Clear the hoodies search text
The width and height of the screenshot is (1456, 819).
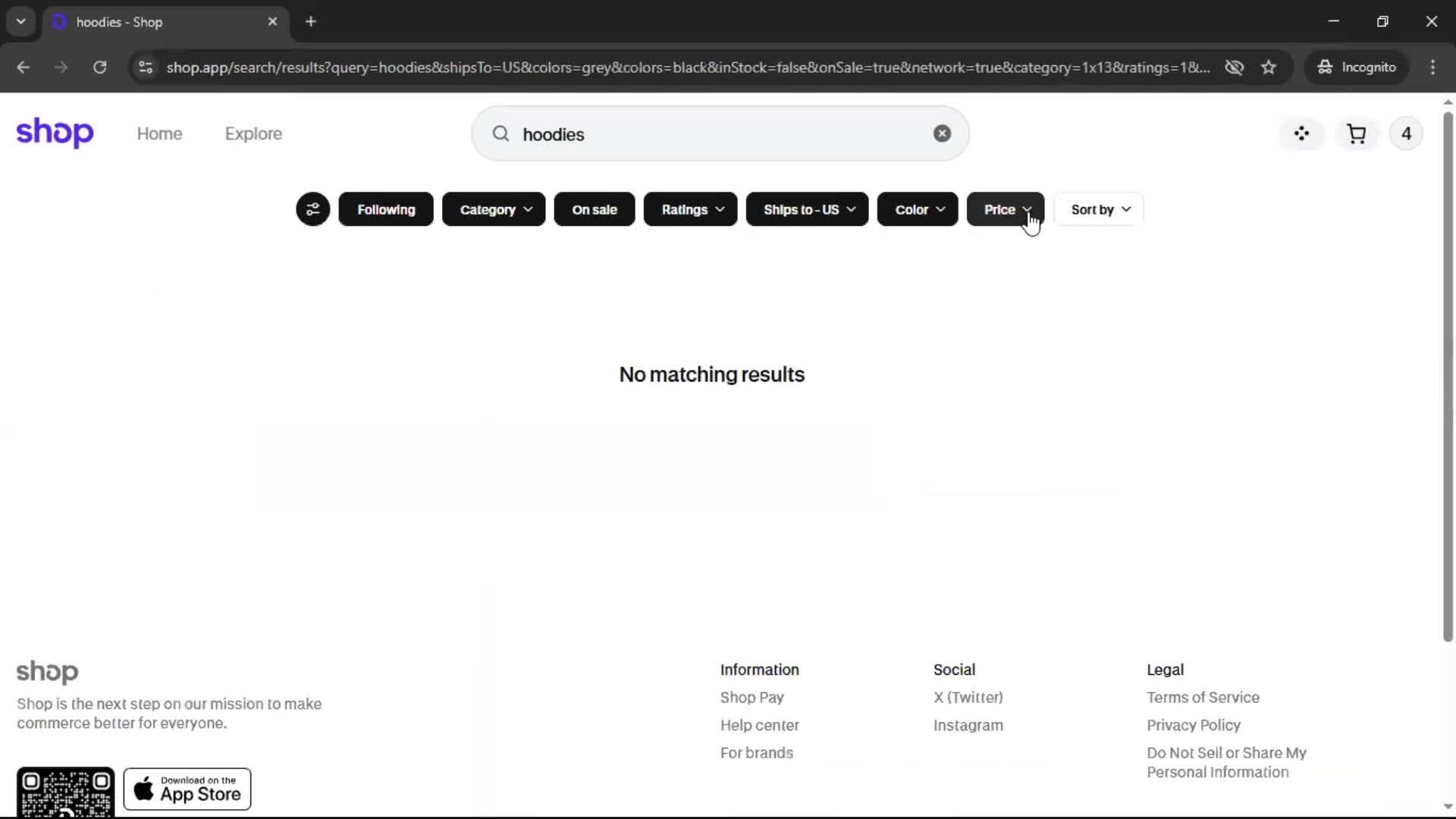(941, 134)
